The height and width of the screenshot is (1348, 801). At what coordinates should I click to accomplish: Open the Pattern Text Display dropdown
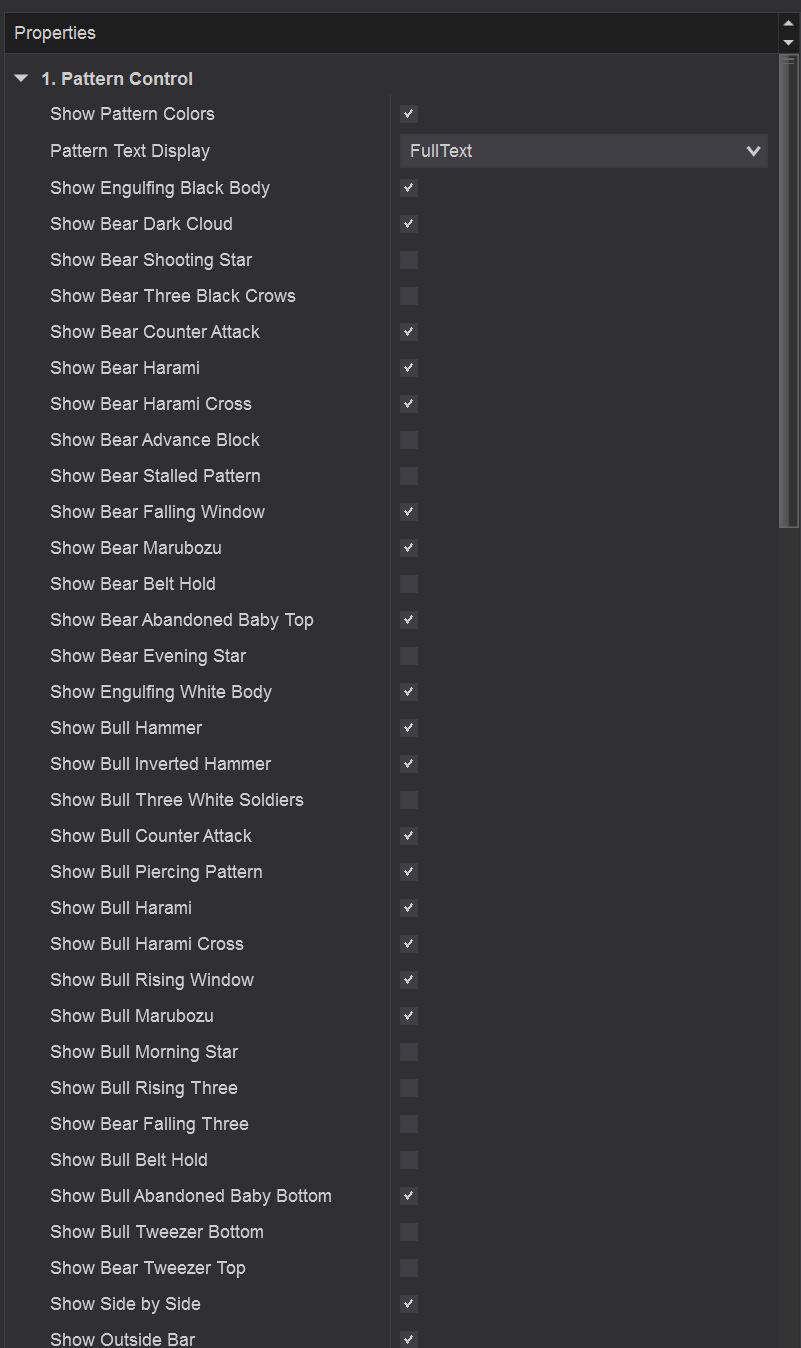[x=583, y=151]
